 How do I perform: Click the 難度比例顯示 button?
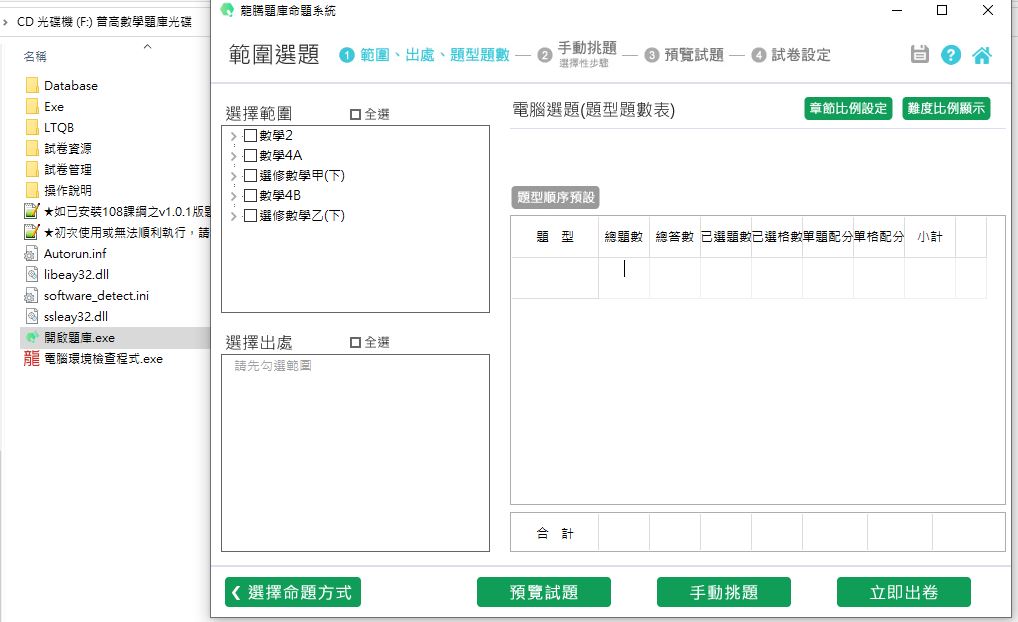click(946, 109)
